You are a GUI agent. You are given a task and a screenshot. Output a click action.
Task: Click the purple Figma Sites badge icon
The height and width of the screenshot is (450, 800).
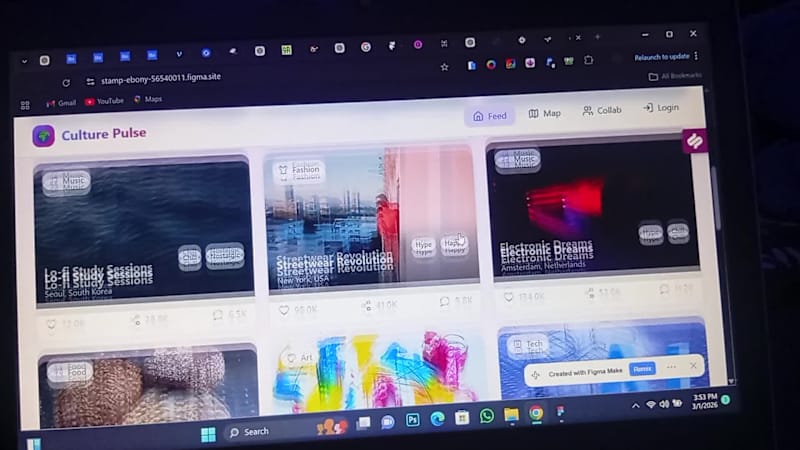(x=694, y=141)
